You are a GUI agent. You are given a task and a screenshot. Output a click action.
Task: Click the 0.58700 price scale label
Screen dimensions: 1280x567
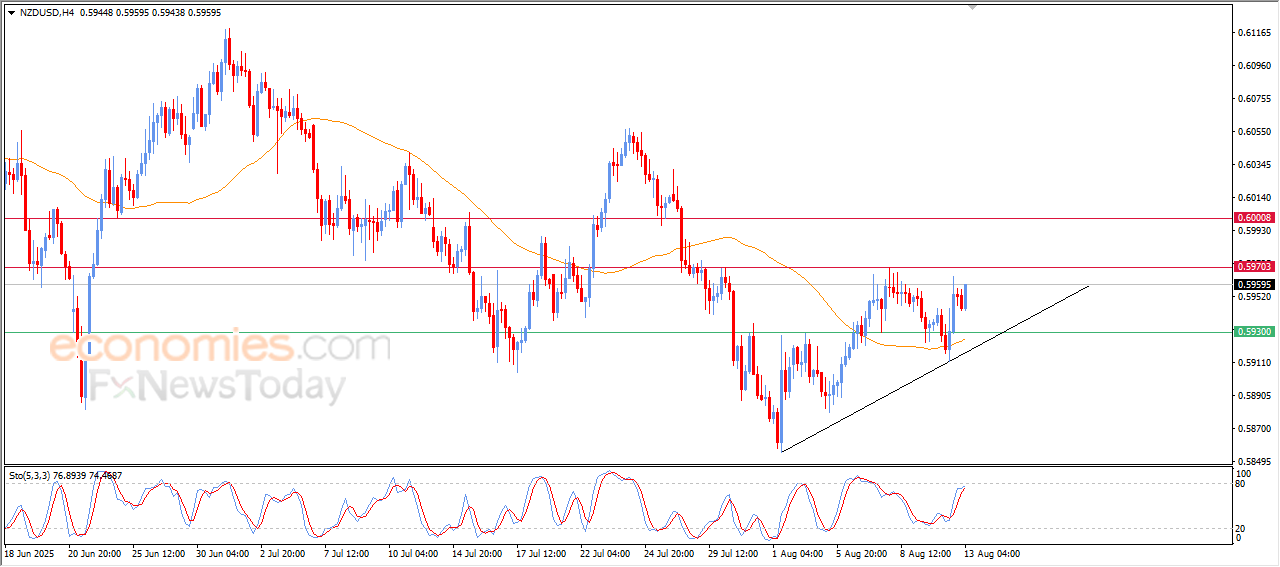(x=1254, y=429)
